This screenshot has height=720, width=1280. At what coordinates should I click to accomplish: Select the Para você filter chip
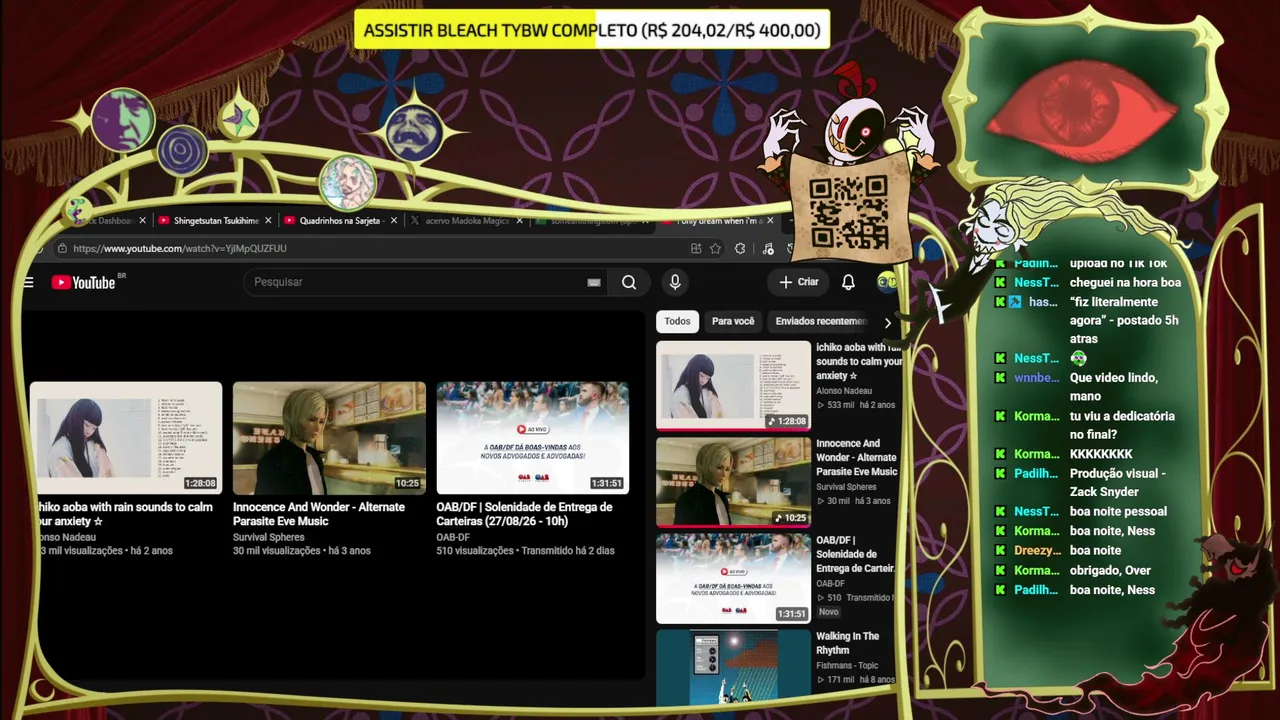(733, 321)
